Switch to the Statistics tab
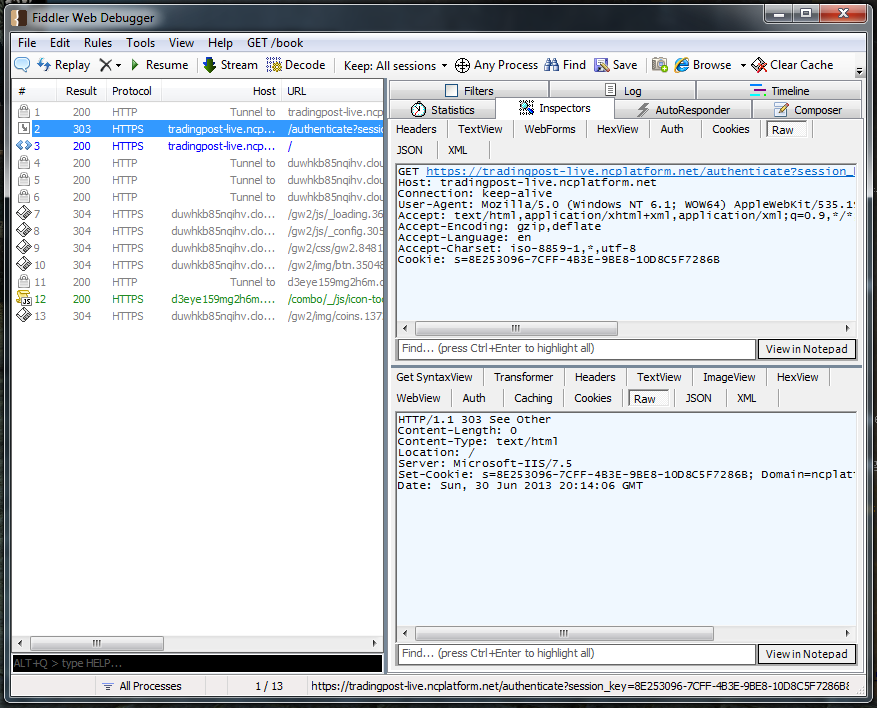Viewport: 877px width, 708px height. (x=442, y=110)
